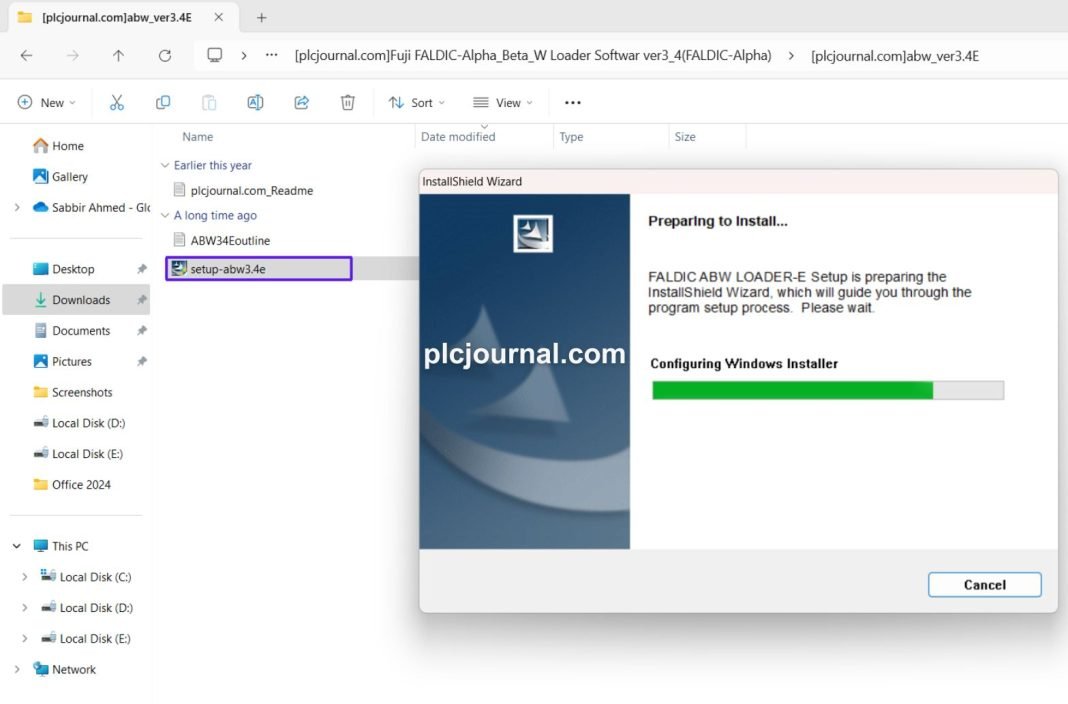Viewport: 1068px width, 704px height.
Task: Collapse the This PC tree node
Action: click(x=17, y=546)
